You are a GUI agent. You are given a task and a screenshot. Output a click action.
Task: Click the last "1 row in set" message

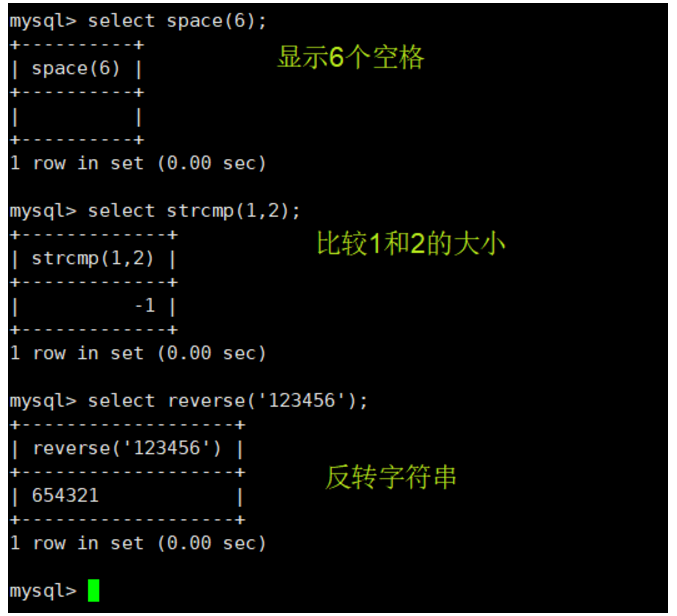click(138, 543)
